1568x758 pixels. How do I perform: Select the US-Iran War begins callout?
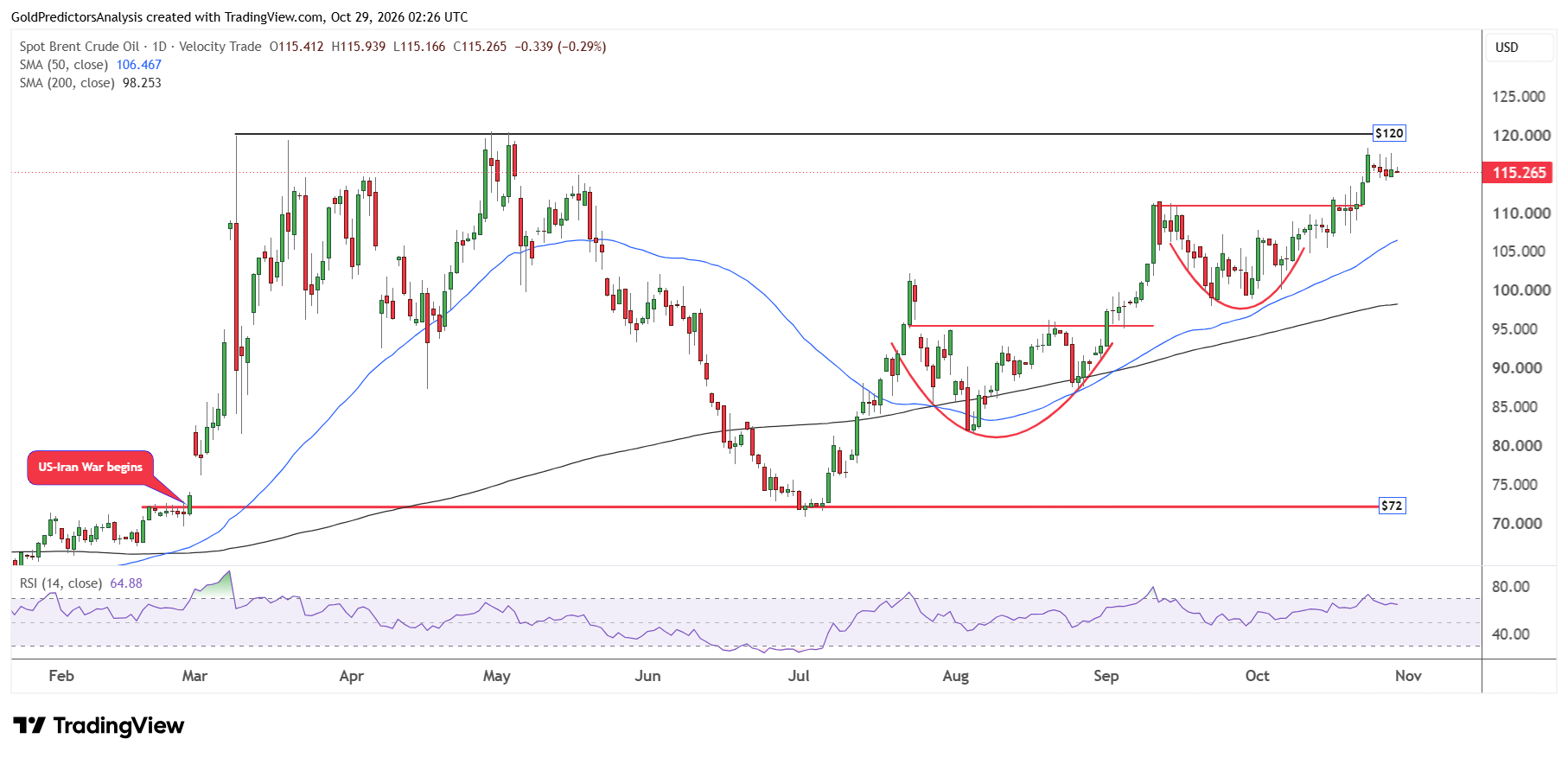click(90, 468)
